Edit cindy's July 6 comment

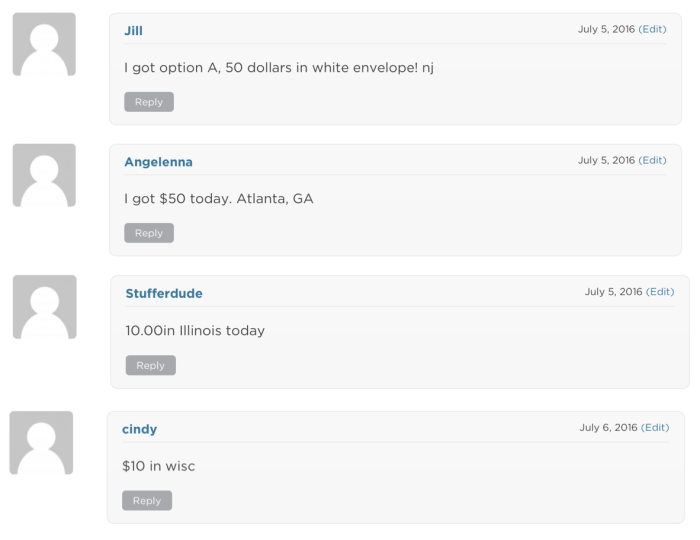pos(655,427)
